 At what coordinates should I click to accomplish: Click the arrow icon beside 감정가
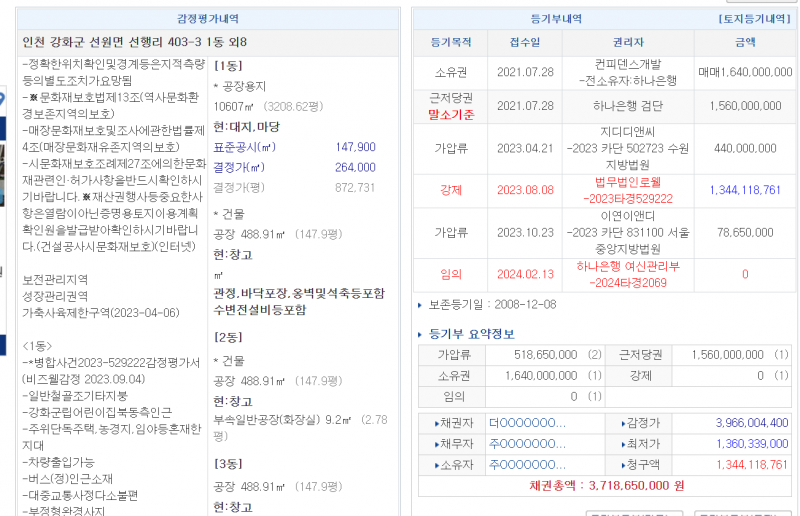coord(624,423)
